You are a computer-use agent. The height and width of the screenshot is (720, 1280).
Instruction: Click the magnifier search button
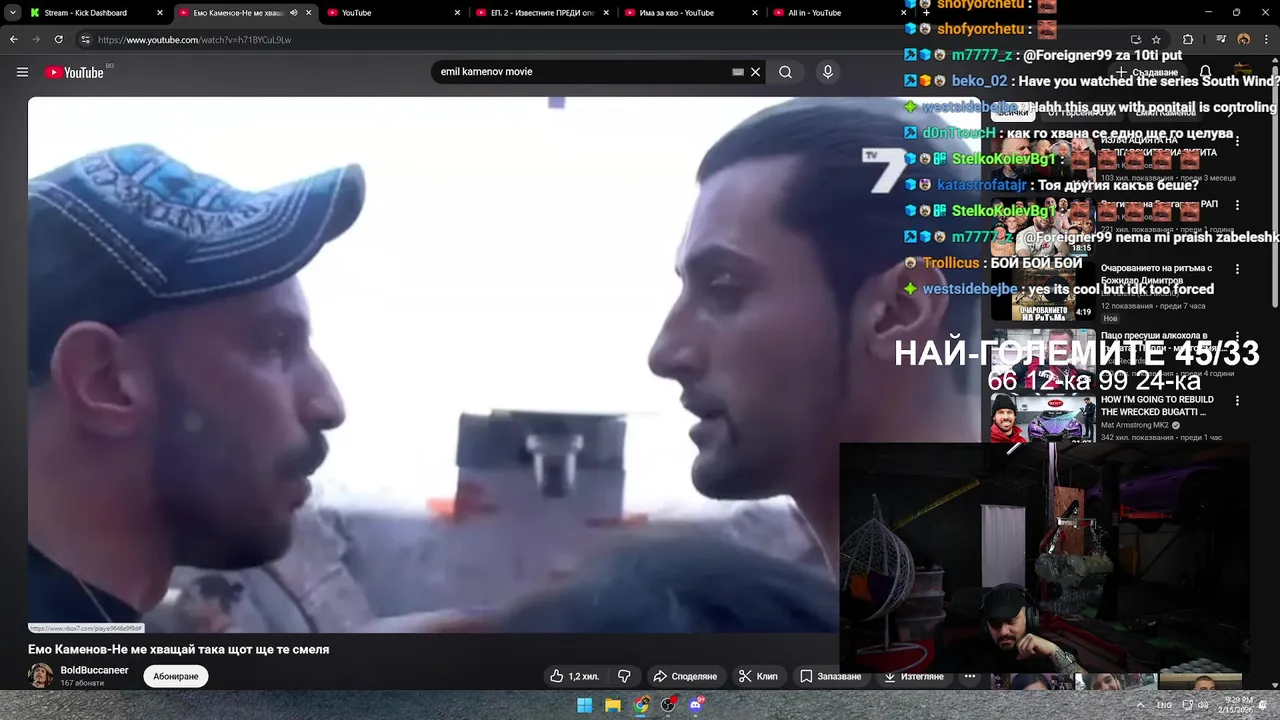point(786,72)
